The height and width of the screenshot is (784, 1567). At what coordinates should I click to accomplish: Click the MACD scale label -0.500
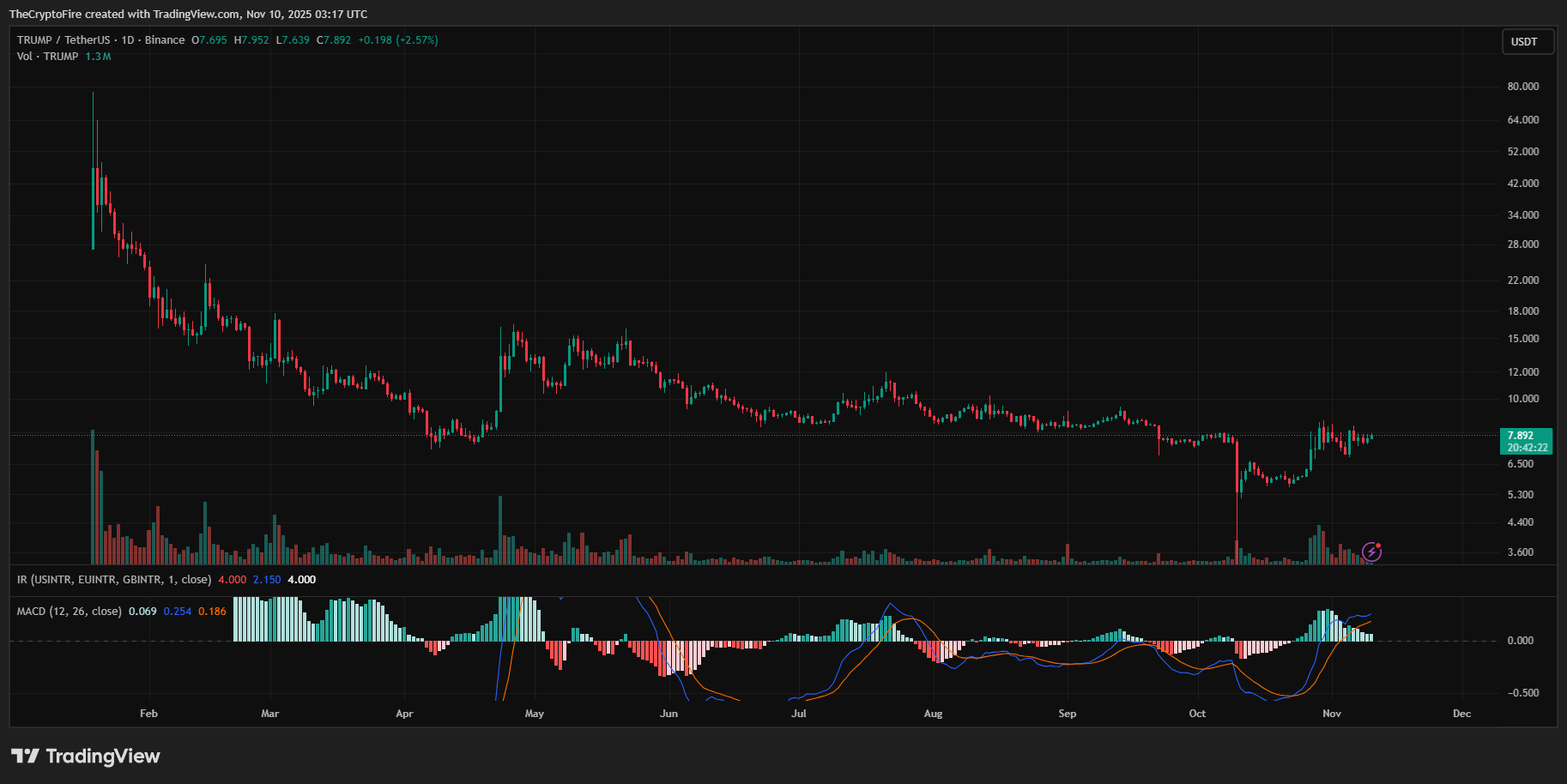coord(1523,693)
